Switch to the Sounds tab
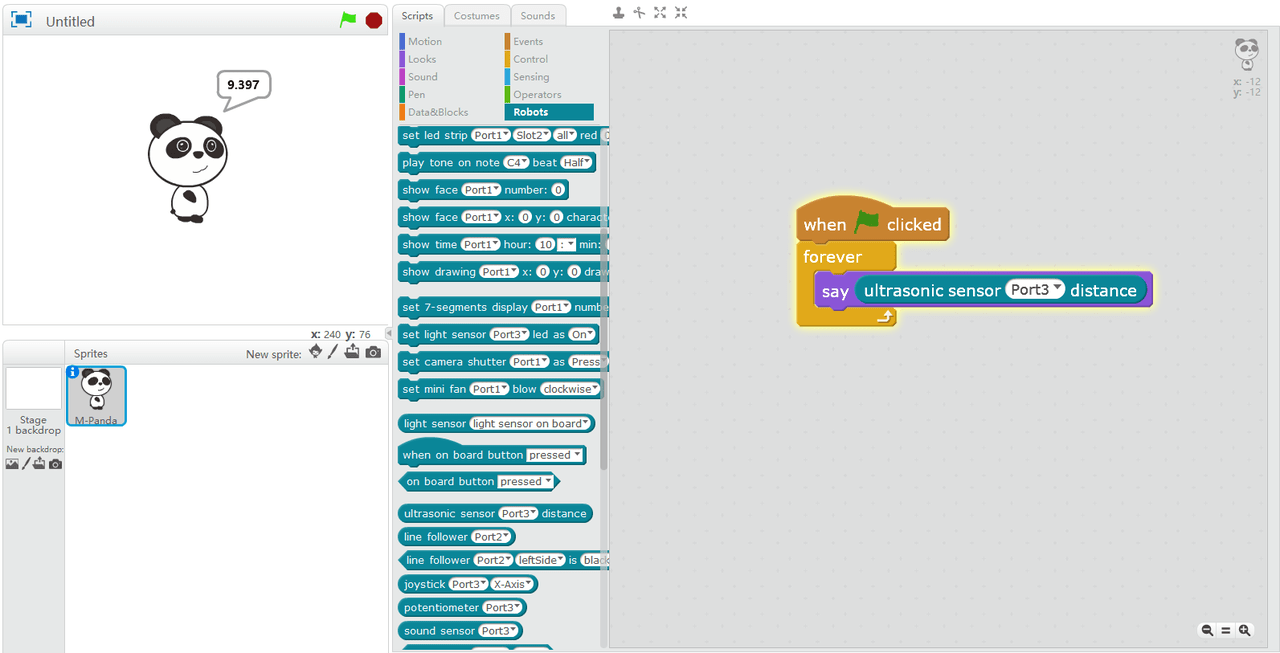 (x=538, y=15)
